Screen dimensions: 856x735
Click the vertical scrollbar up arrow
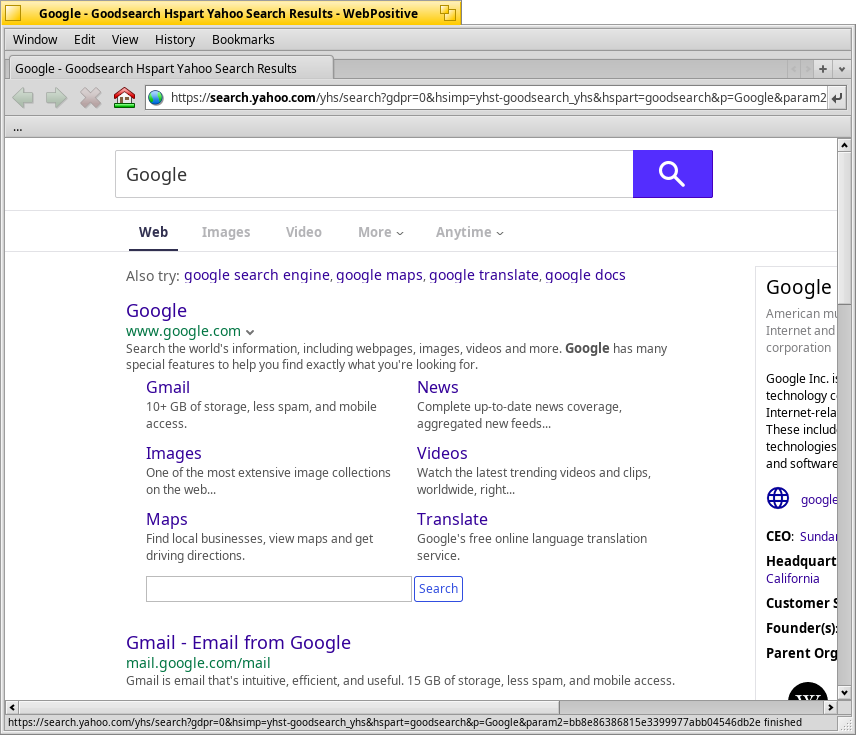(844, 145)
